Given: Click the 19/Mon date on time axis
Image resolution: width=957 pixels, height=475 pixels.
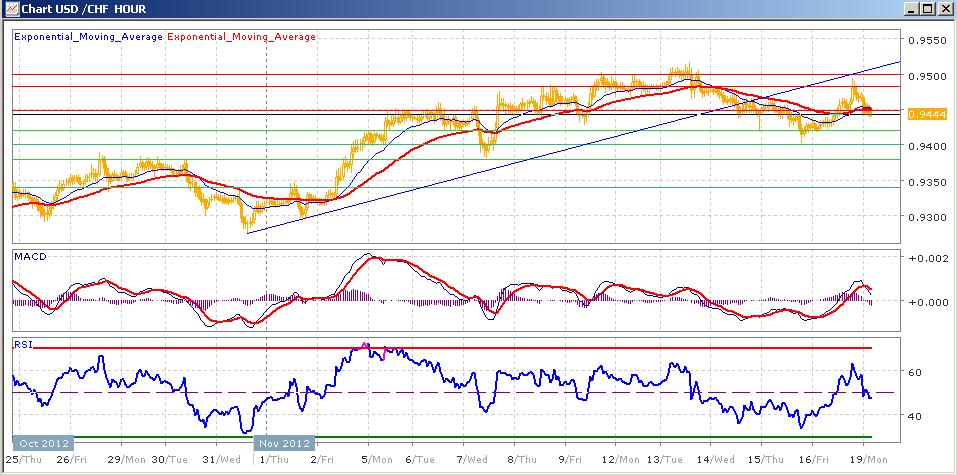Looking at the screenshot, I should coord(870,459).
